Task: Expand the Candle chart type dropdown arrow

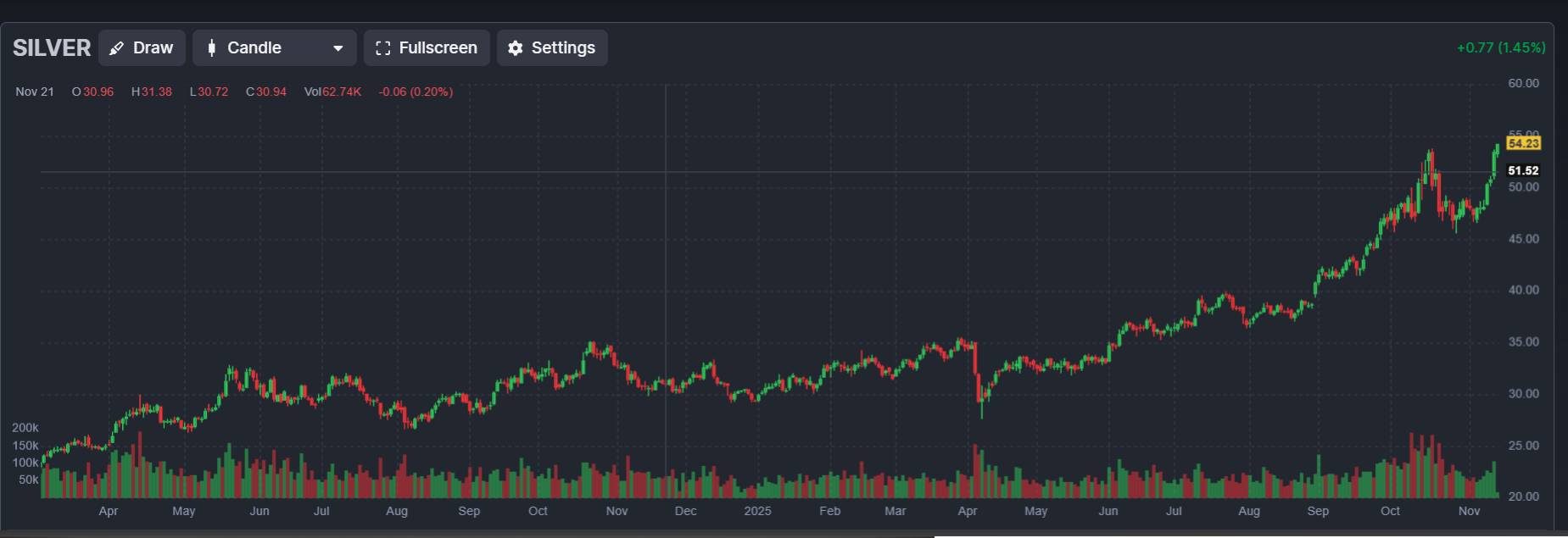Action: coord(338,48)
